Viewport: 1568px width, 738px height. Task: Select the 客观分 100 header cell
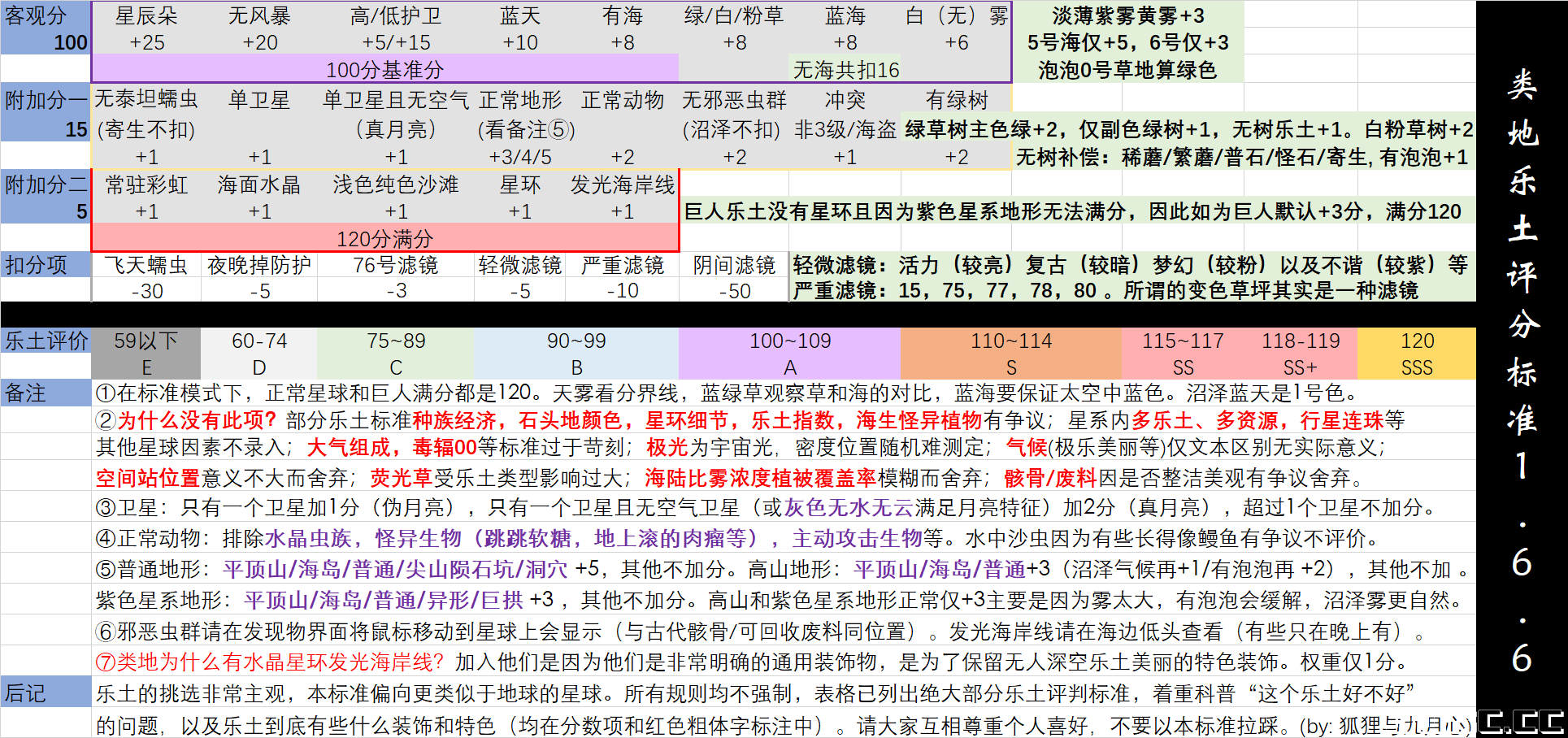[45, 26]
